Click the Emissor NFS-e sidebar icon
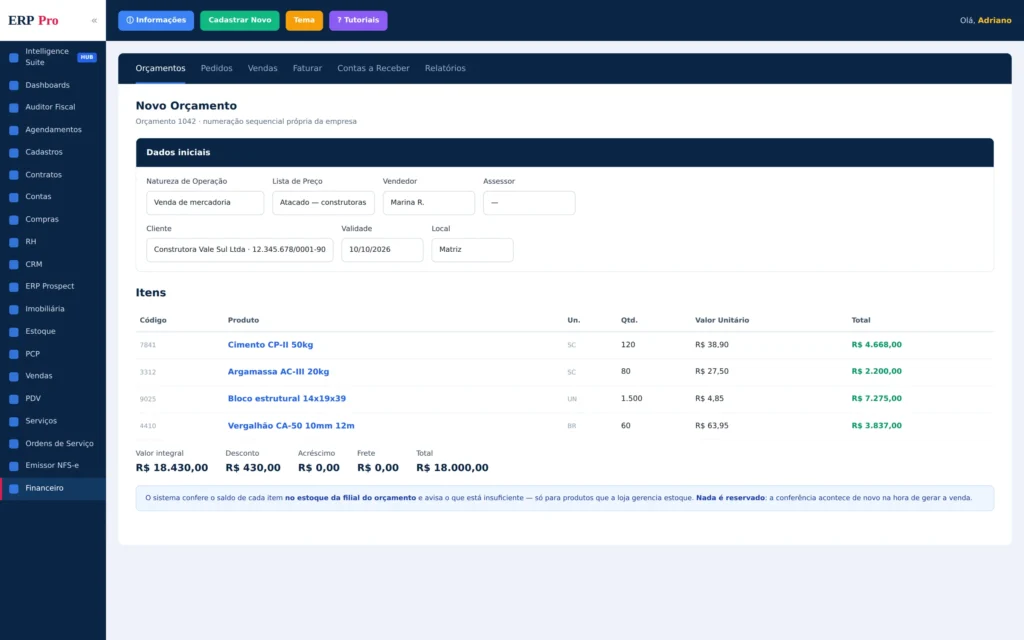1024x640 pixels. coord(14,466)
